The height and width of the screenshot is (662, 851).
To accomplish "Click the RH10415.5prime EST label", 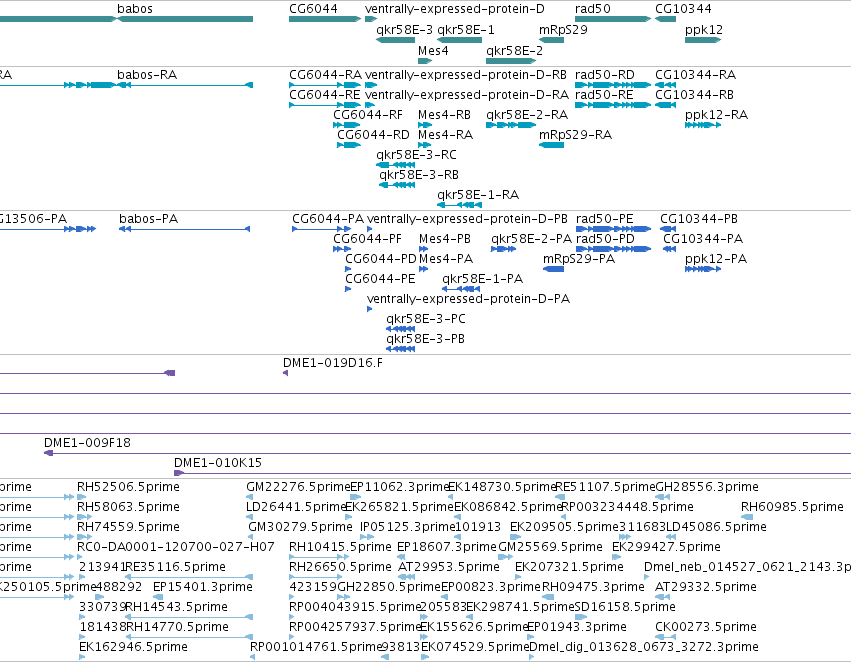I will pos(340,548).
